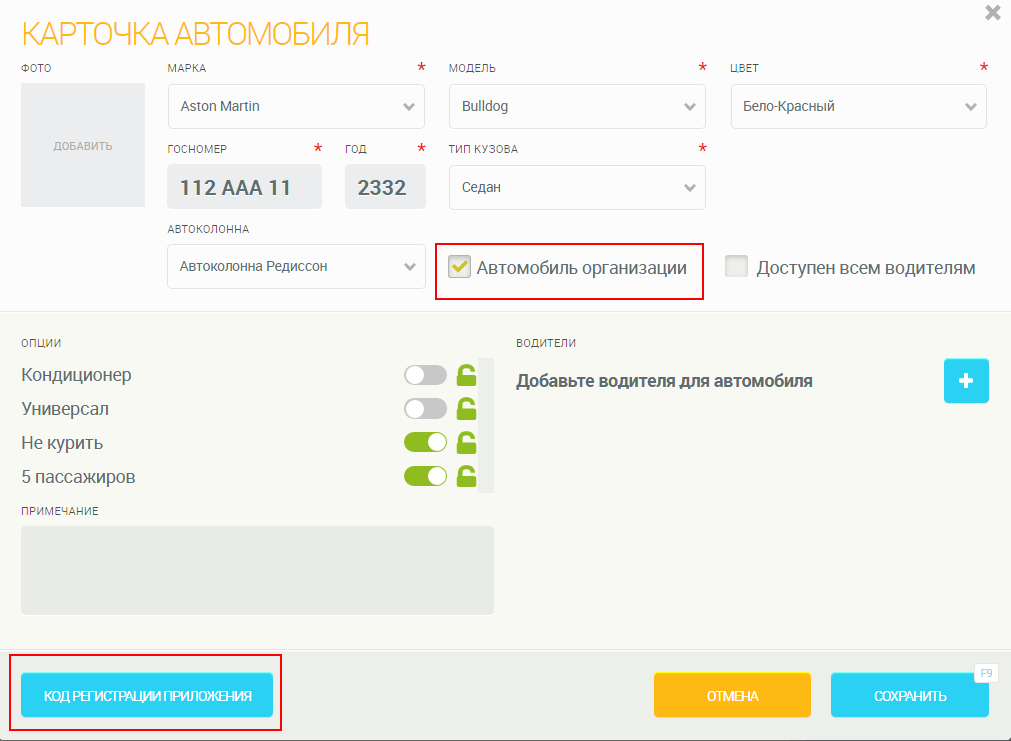Enable the Универсал option switch
The width and height of the screenshot is (1011, 741).
pyautogui.click(x=425, y=409)
